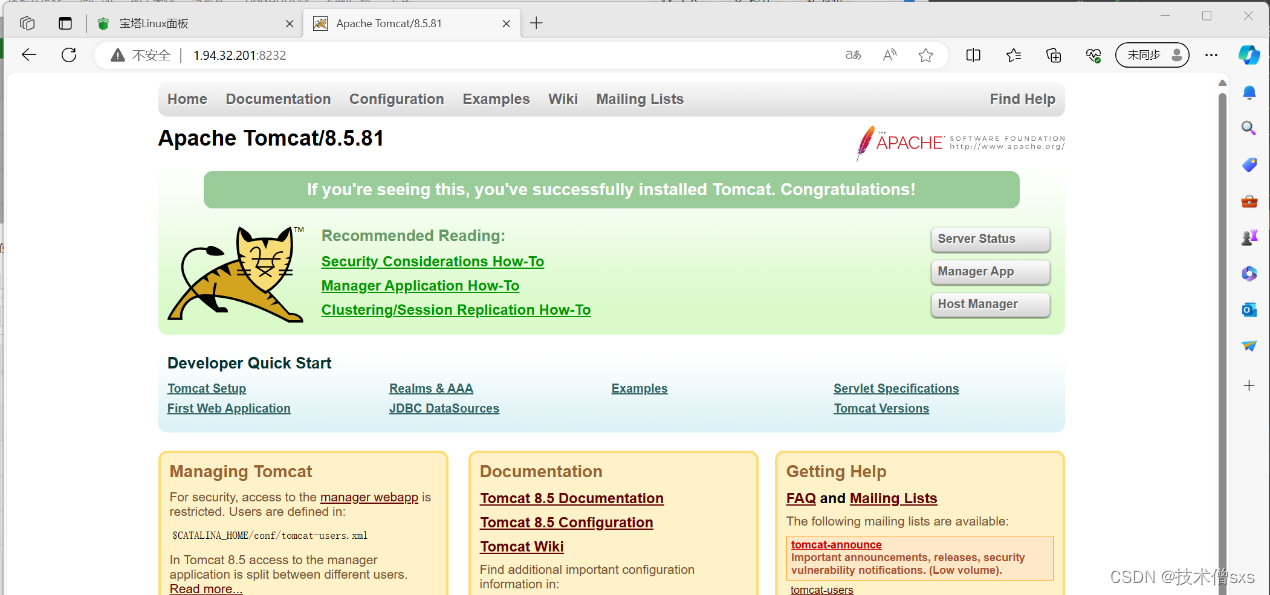Reload the Tomcat page

[69, 55]
